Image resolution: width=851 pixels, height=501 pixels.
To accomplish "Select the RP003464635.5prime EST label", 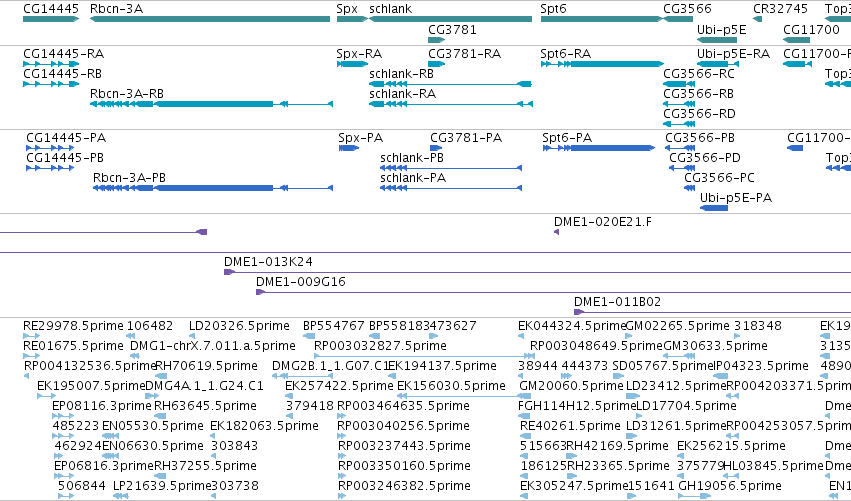I will (403, 407).
